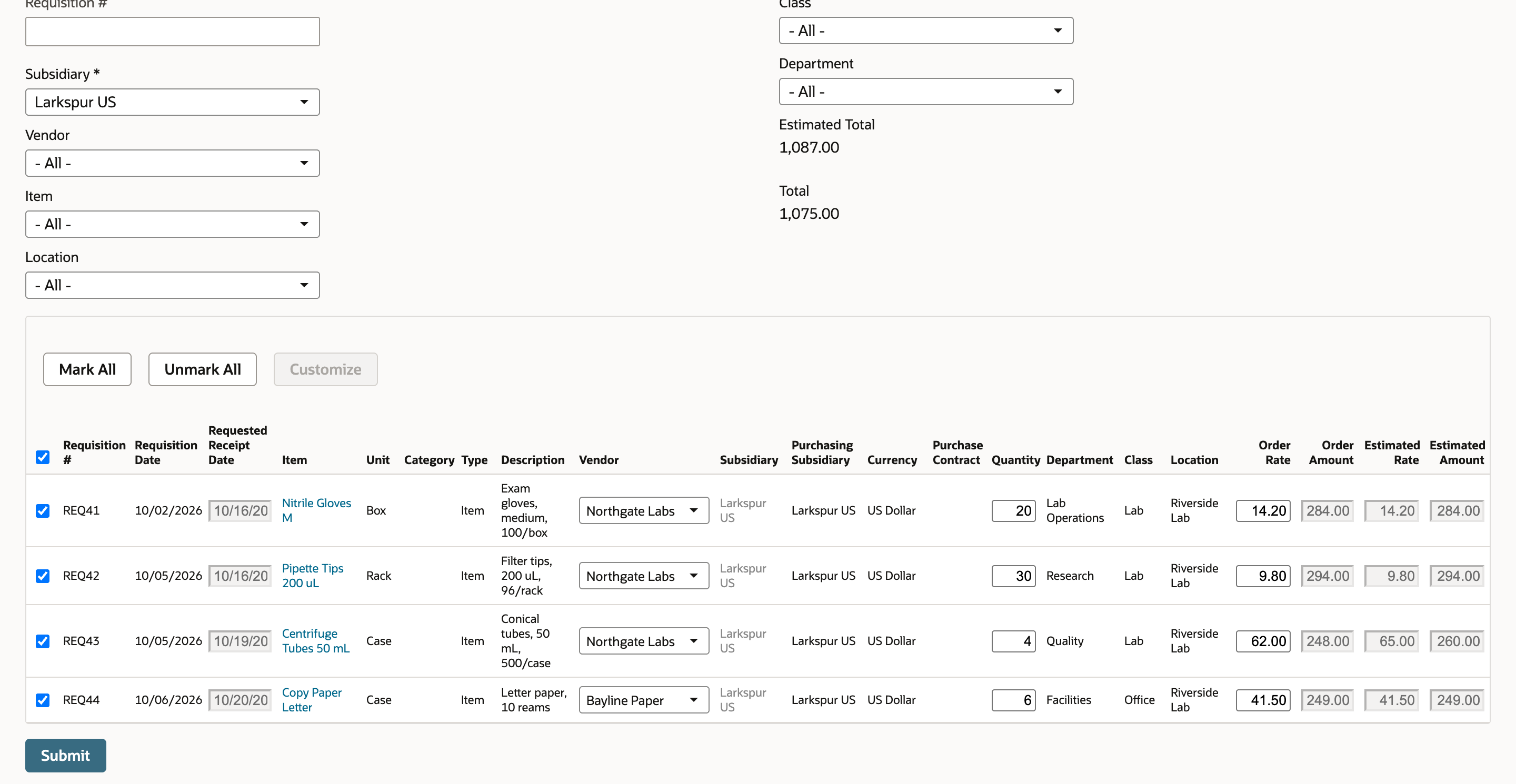Click the receipt date field 10/20/20
This screenshot has width=1516, height=784.
click(x=240, y=700)
